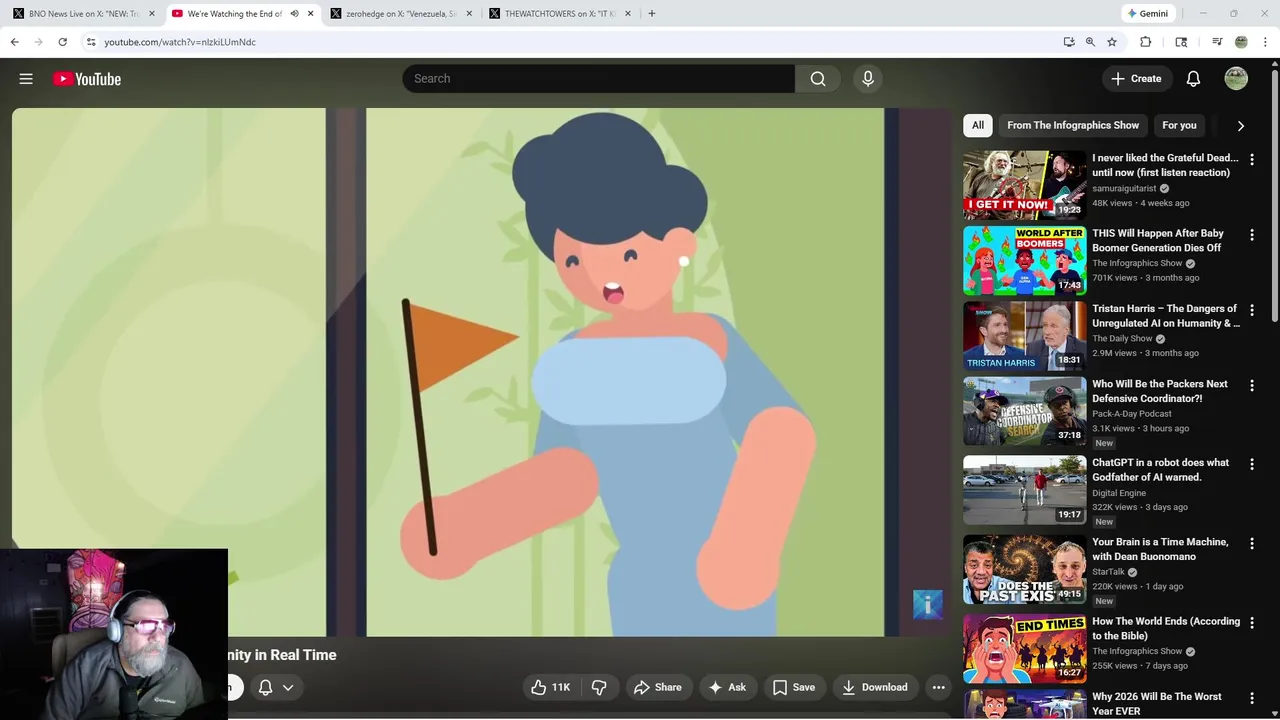Open Baby Boomer Generation thumbnail
Viewport: 1280px width, 720px height.
1024,260
